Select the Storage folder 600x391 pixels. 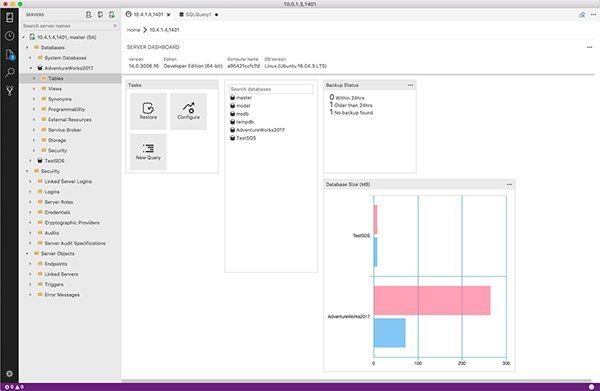[x=57, y=140]
